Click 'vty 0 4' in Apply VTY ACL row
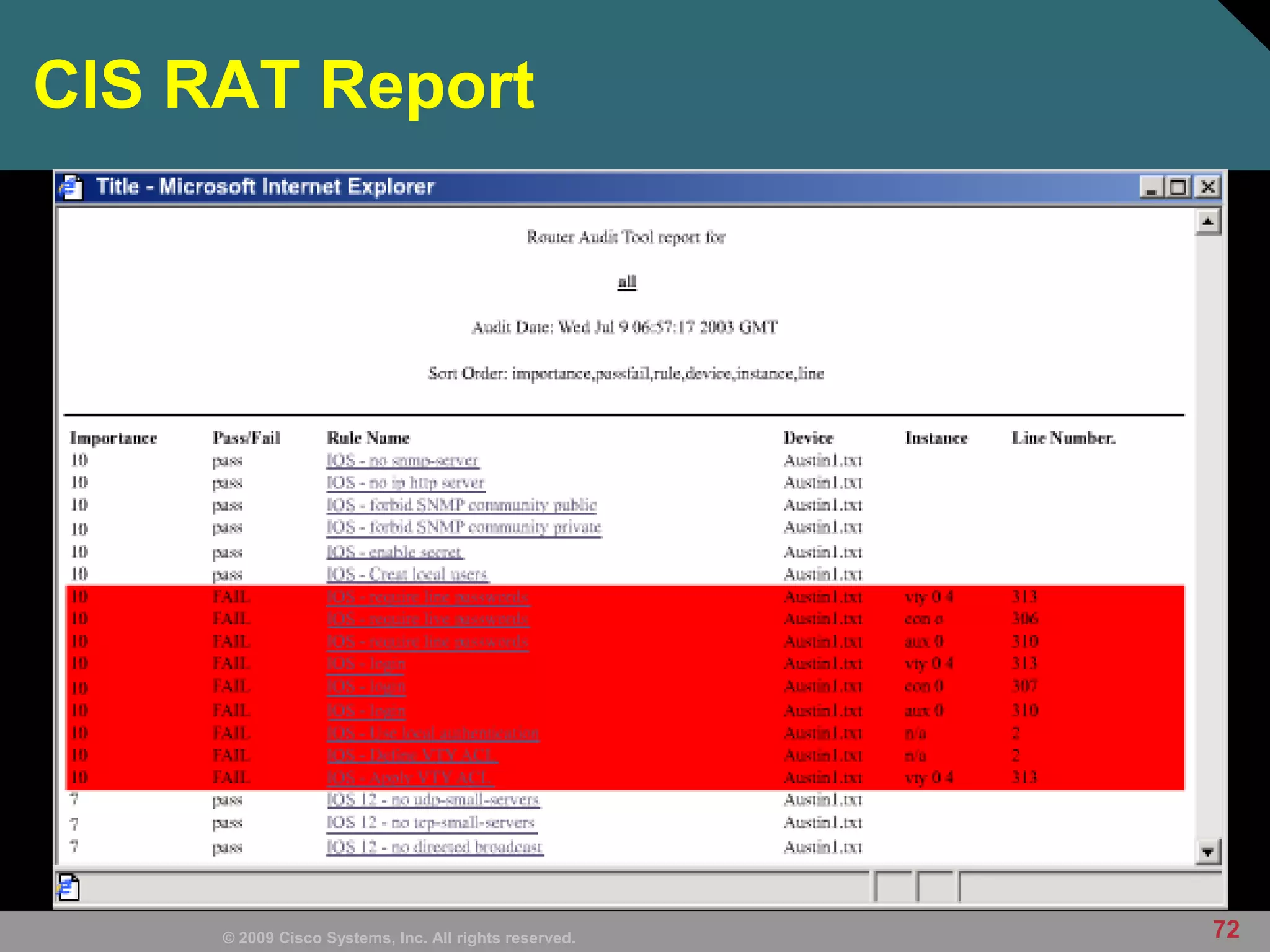 point(929,778)
